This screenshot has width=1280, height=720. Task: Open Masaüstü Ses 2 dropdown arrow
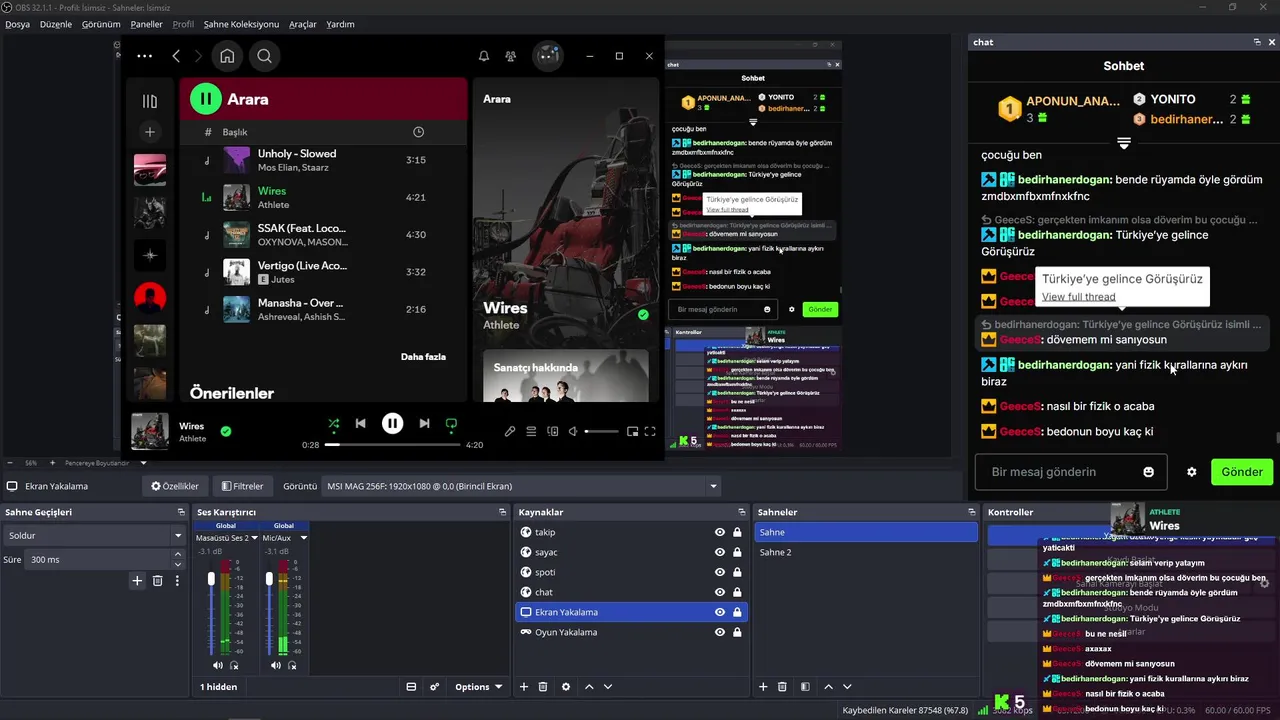(x=253, y=538)
